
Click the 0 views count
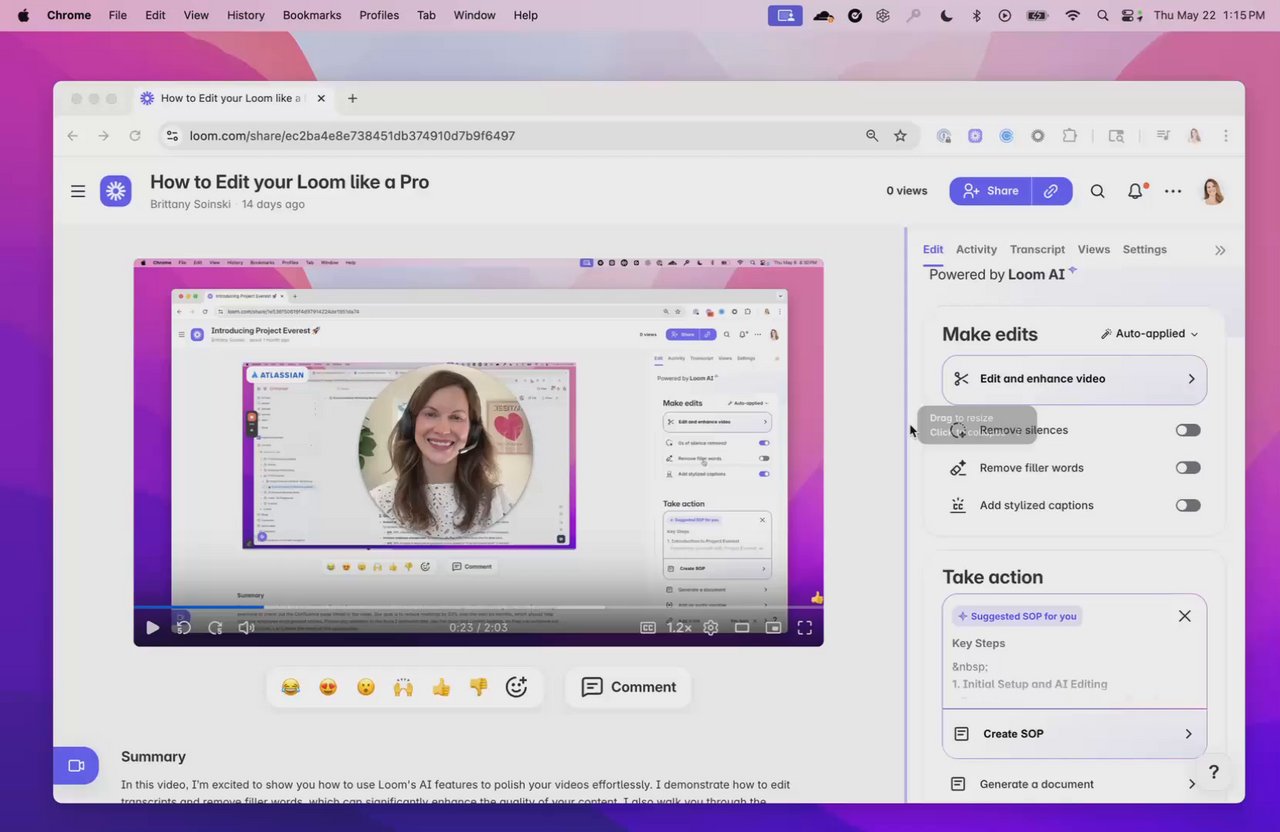(x=907, y=191)
